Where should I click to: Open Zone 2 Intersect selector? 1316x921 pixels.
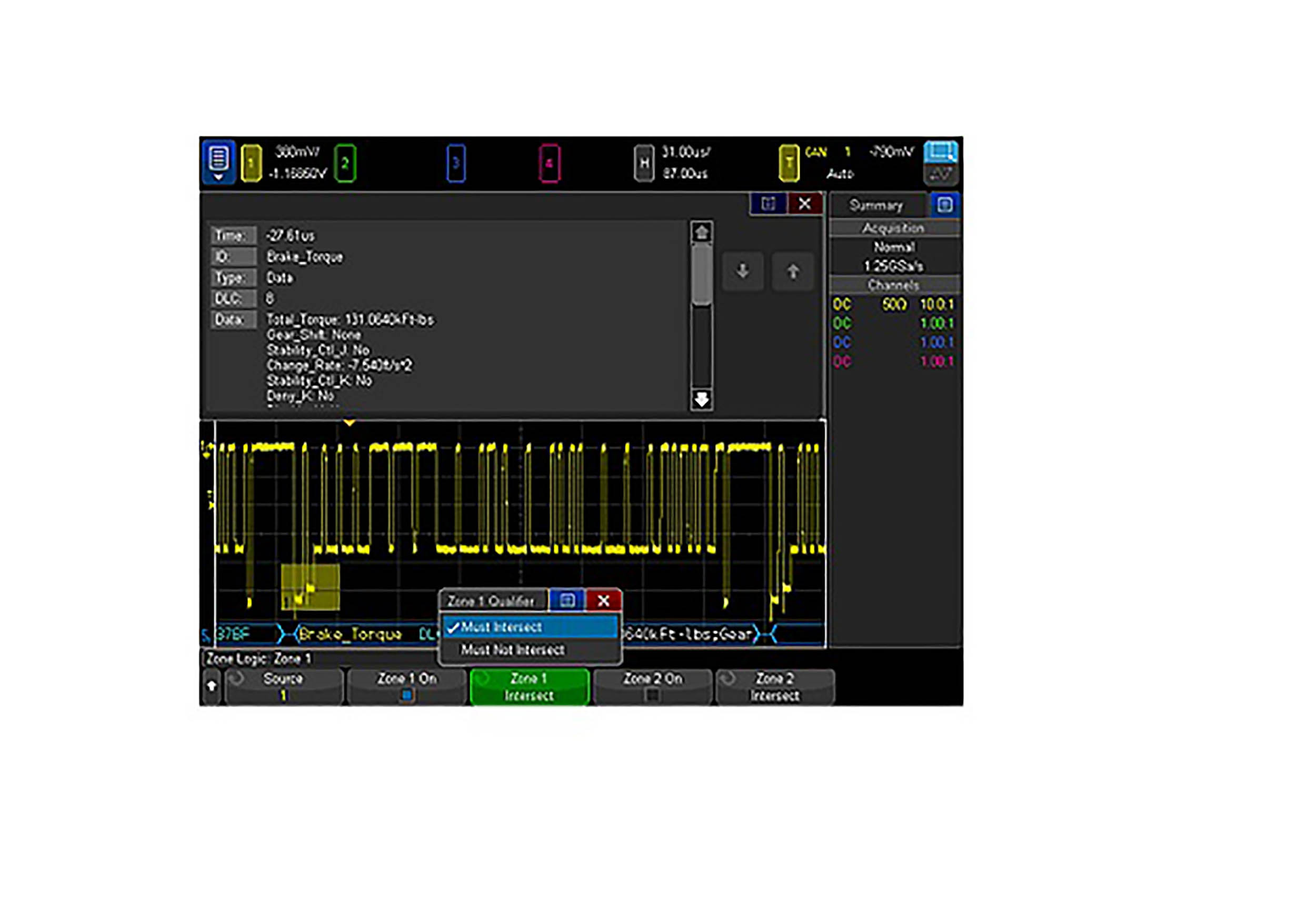click(x=774, y=686)
